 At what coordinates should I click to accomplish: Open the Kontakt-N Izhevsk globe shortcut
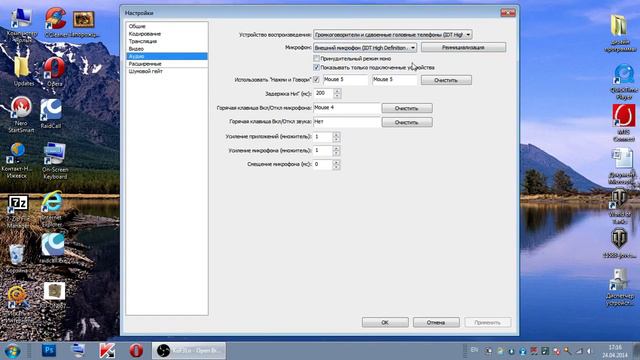(x=17, y=160)
